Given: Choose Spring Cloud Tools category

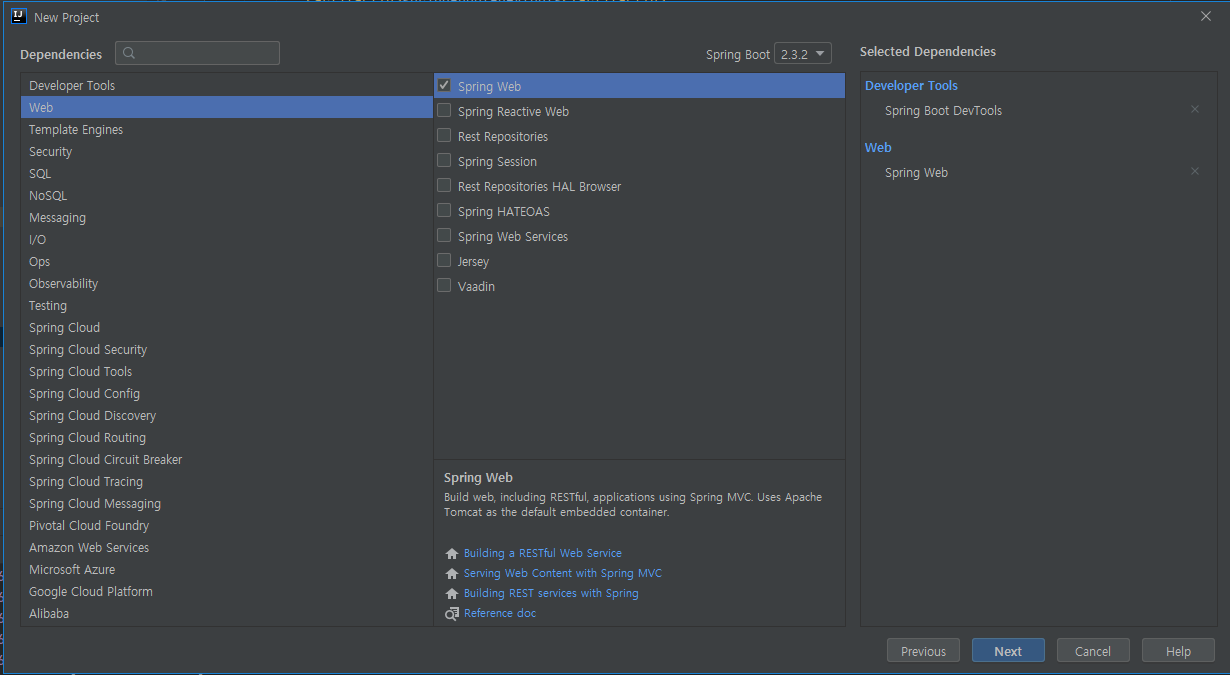Looking at the screenshot, I should [226, 371].
